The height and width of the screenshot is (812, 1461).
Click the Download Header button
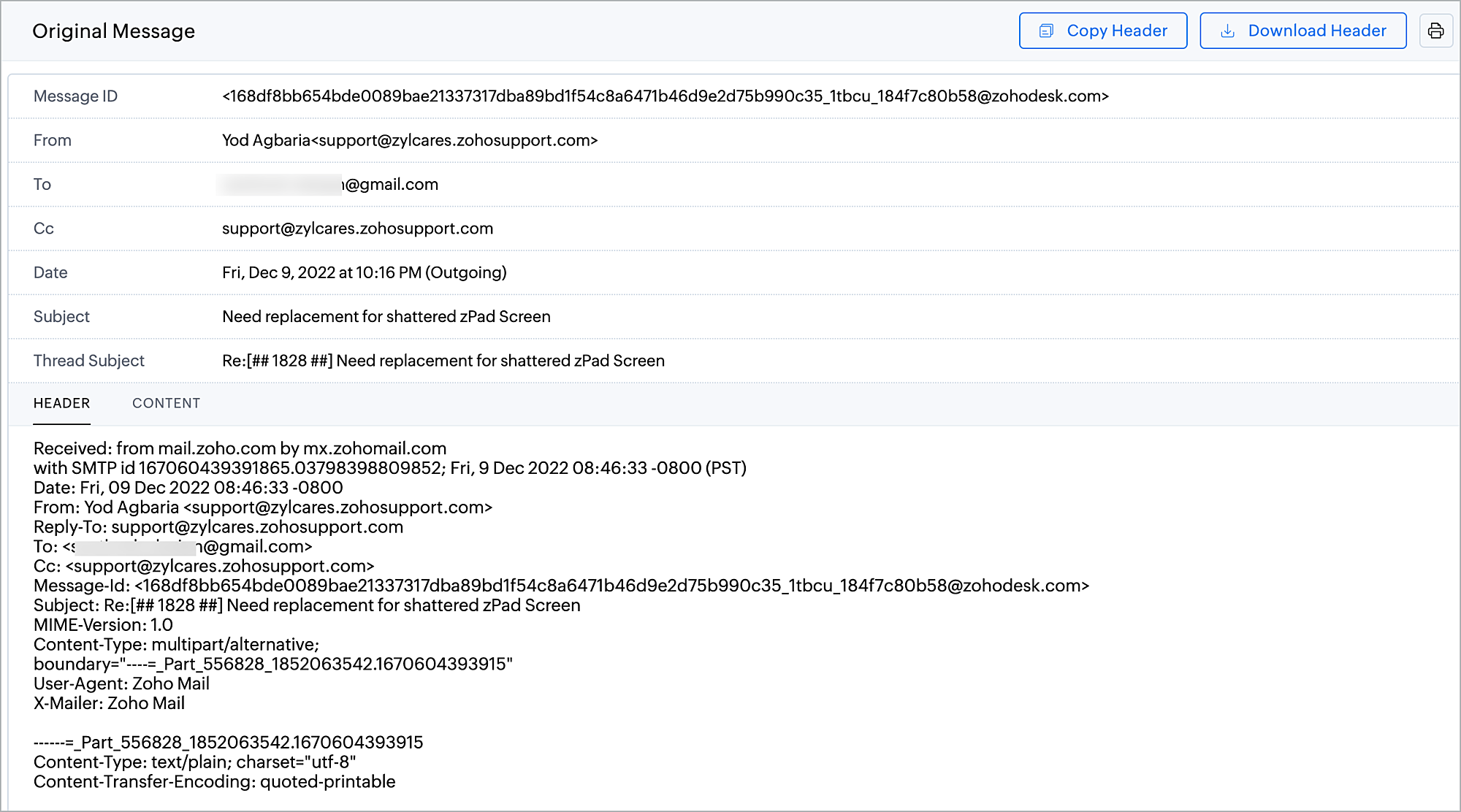pyautogui.click(x=1302, y=31)
